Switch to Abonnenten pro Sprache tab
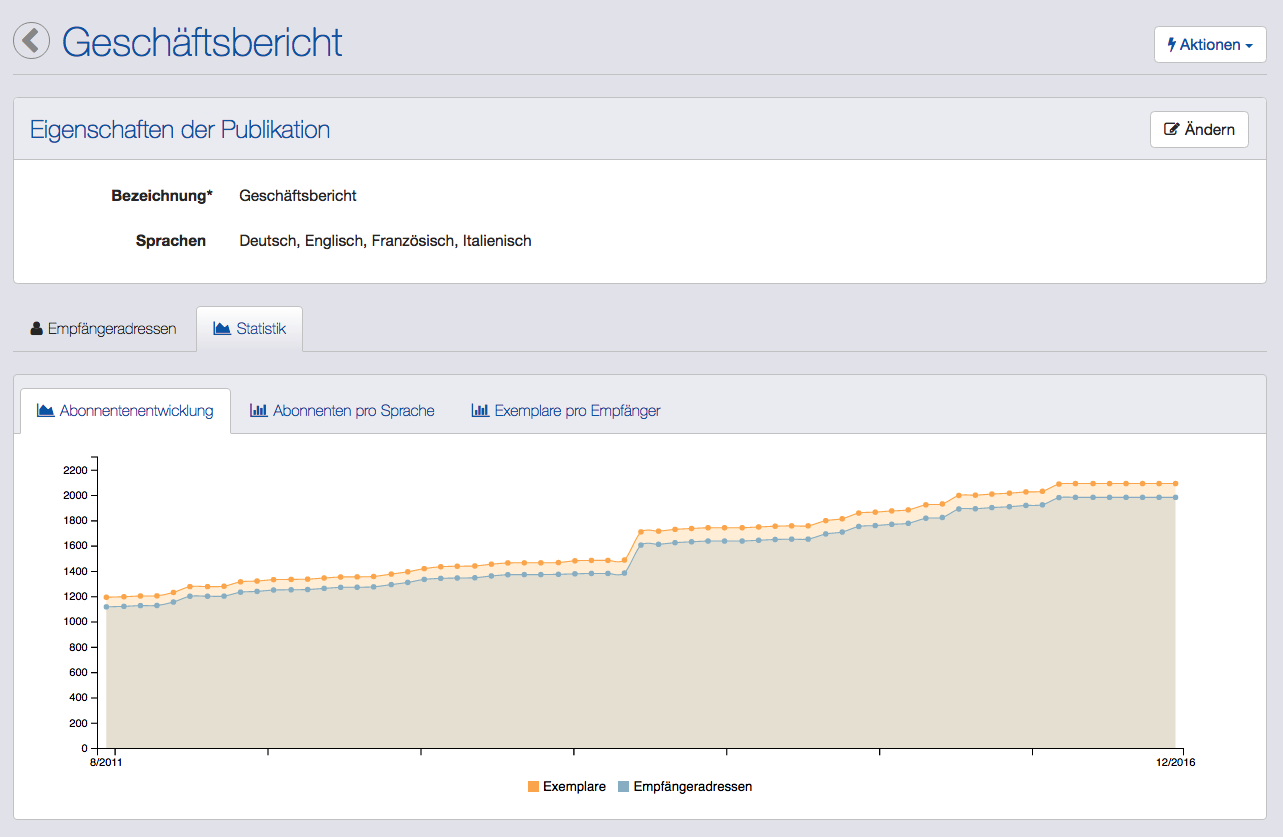Screen dimensions: 1283x837 point(342,411)
